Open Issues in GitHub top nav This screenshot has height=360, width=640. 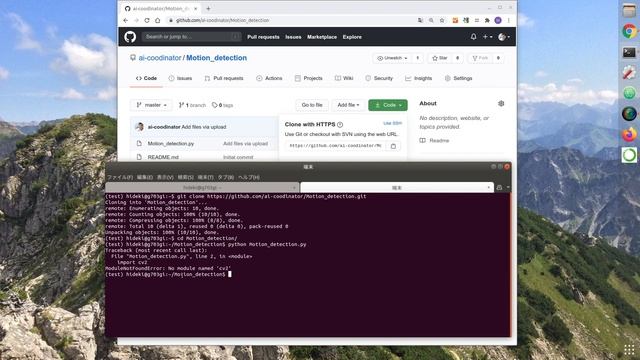(293, 37)
